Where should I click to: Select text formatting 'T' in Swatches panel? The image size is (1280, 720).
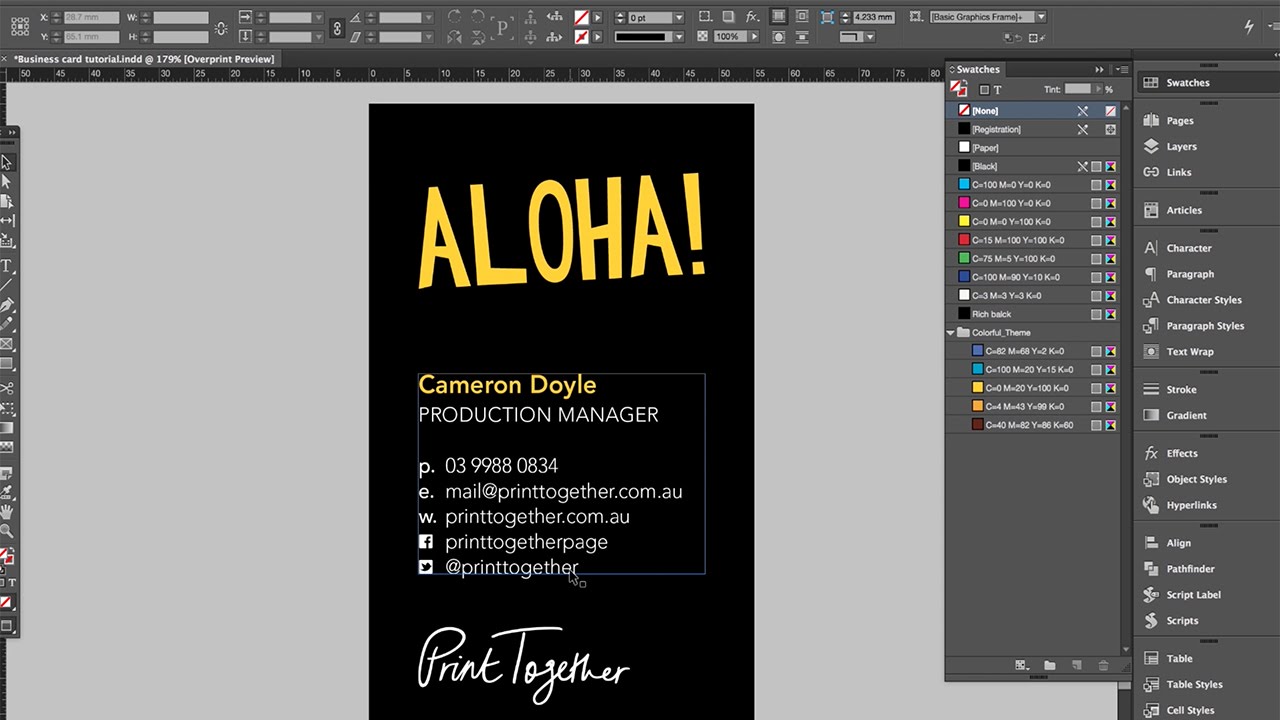(x=997, y=90)
